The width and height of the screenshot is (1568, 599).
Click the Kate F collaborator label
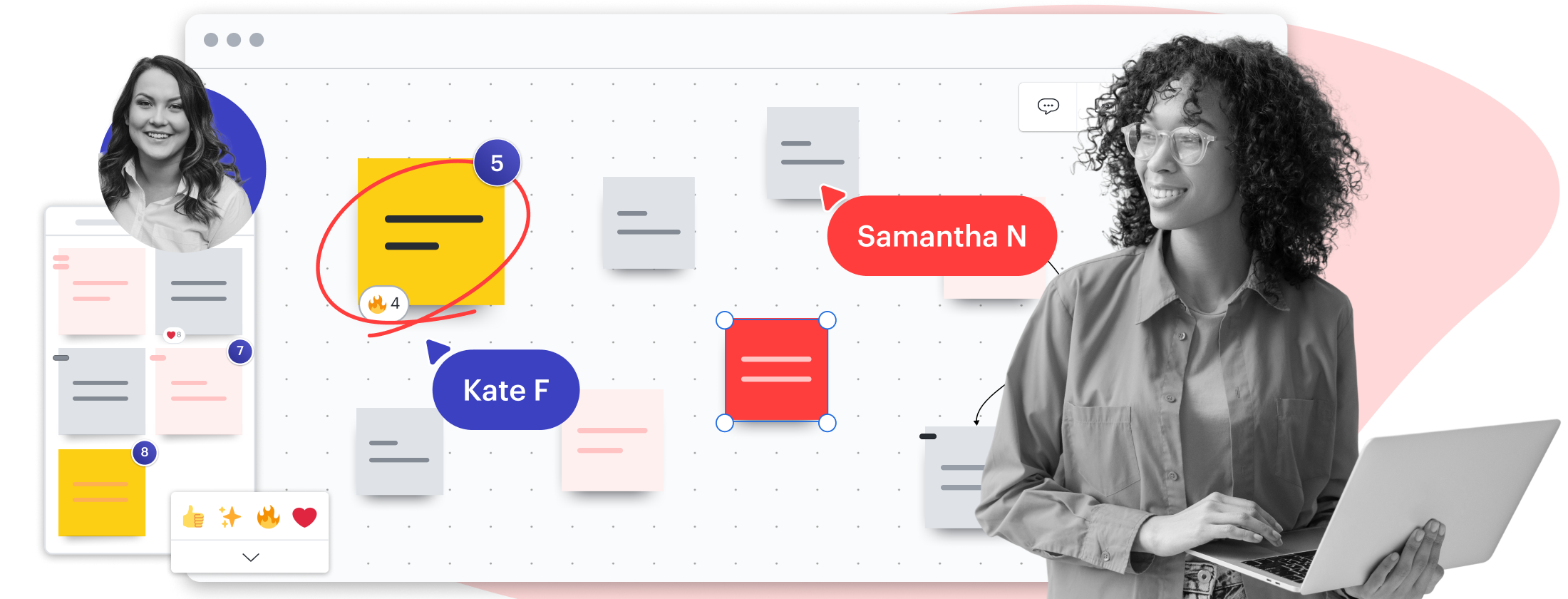(x=506, y=390)
